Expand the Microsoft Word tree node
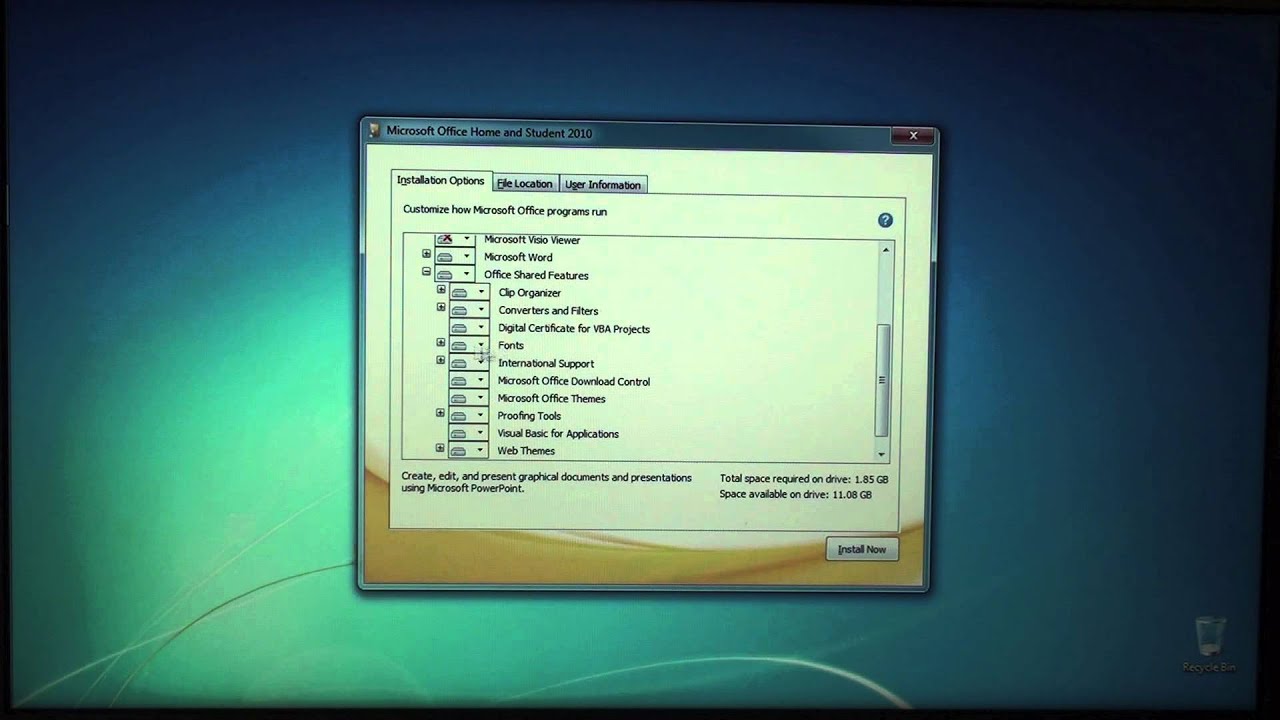 (x=426, y=254)
